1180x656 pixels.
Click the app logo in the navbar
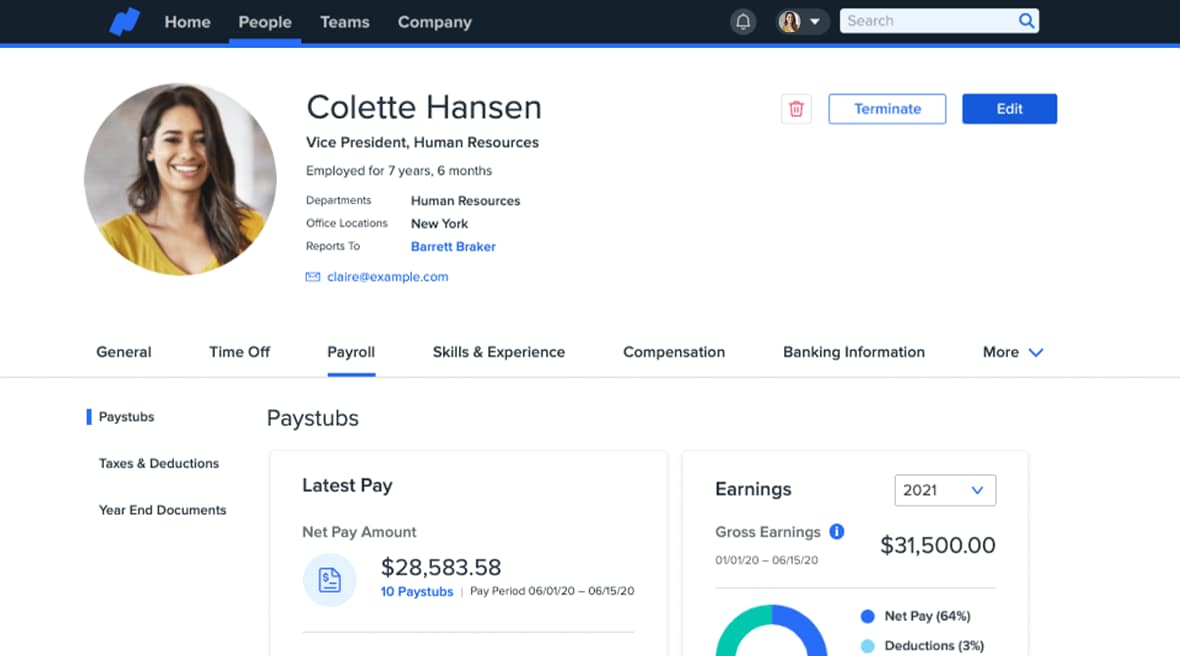(125, 22)
